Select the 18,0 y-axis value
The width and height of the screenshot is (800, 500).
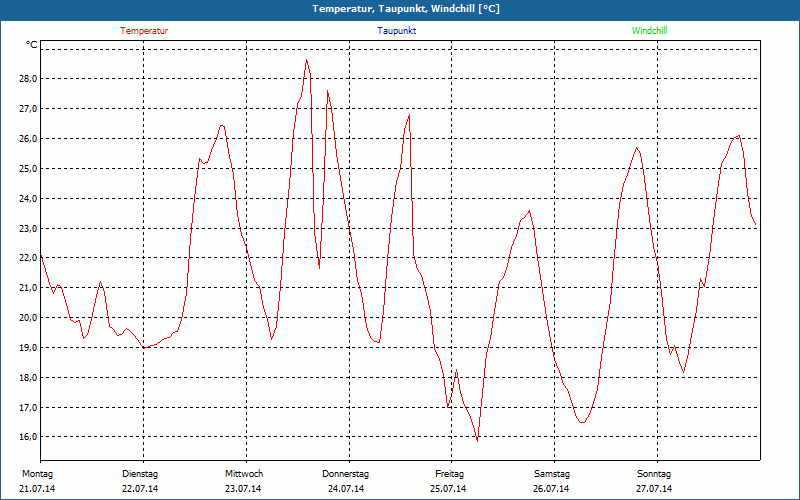28,378
